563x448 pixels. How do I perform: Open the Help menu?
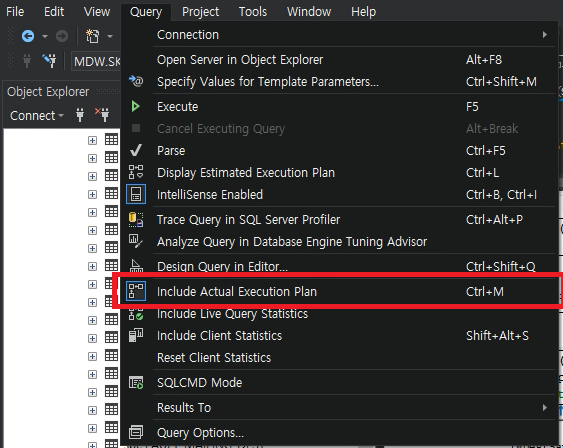(x=363, y=12)
